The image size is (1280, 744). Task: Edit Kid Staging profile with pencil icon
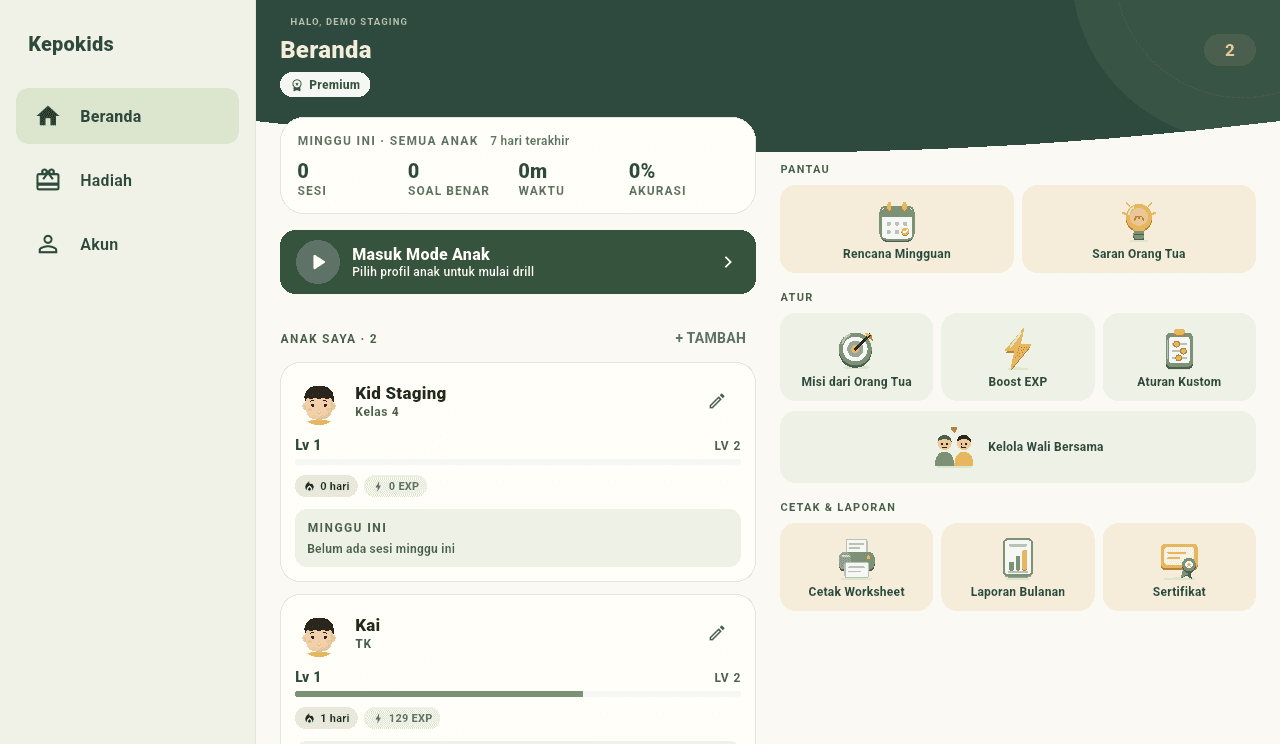pyautogui.click(x=717, y=401)
